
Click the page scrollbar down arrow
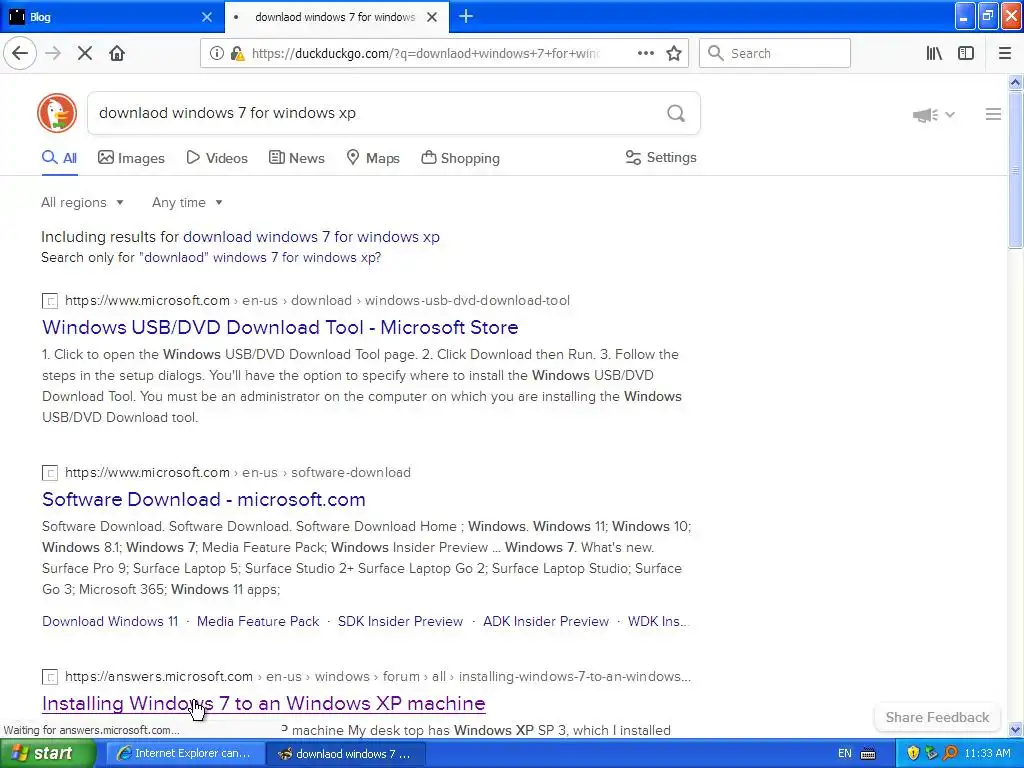coord(1016,729)
